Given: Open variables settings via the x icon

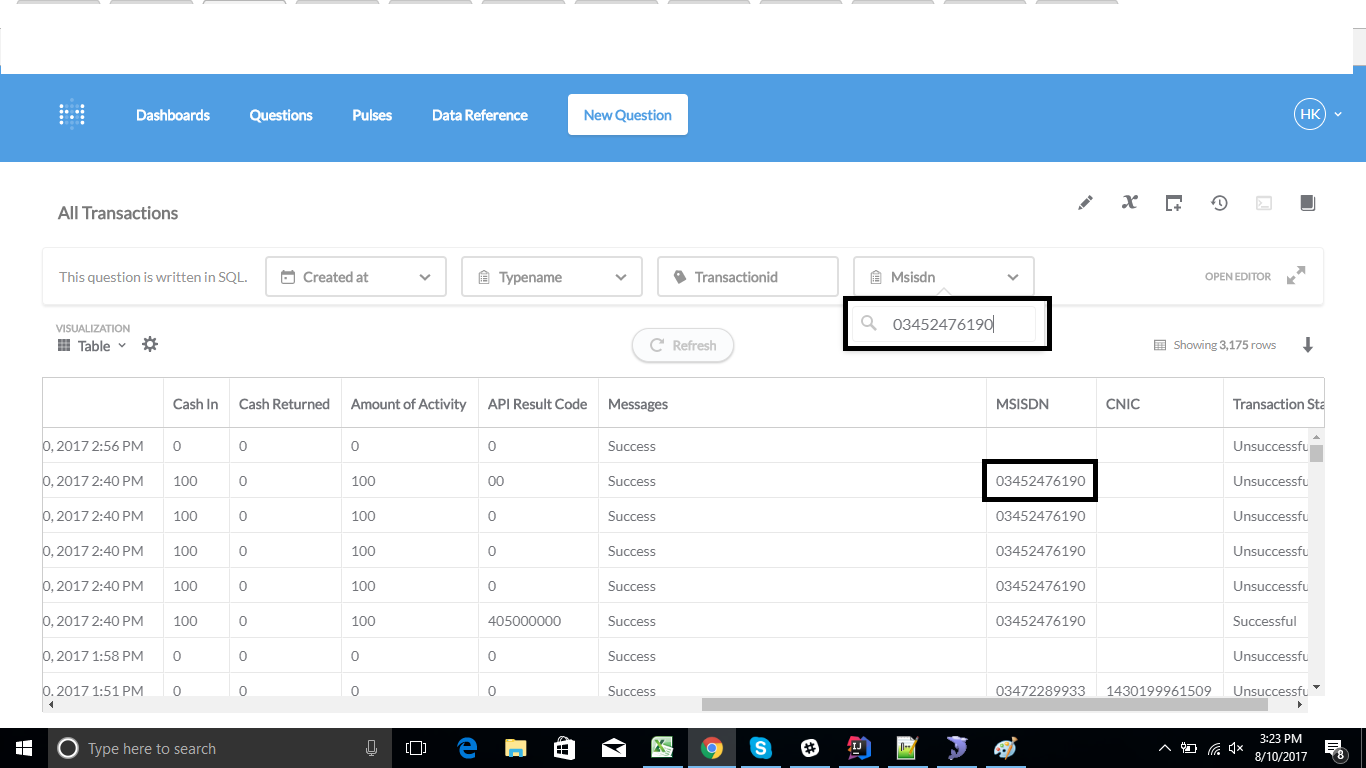Looking at the screenshot, I should [1129, 202].
